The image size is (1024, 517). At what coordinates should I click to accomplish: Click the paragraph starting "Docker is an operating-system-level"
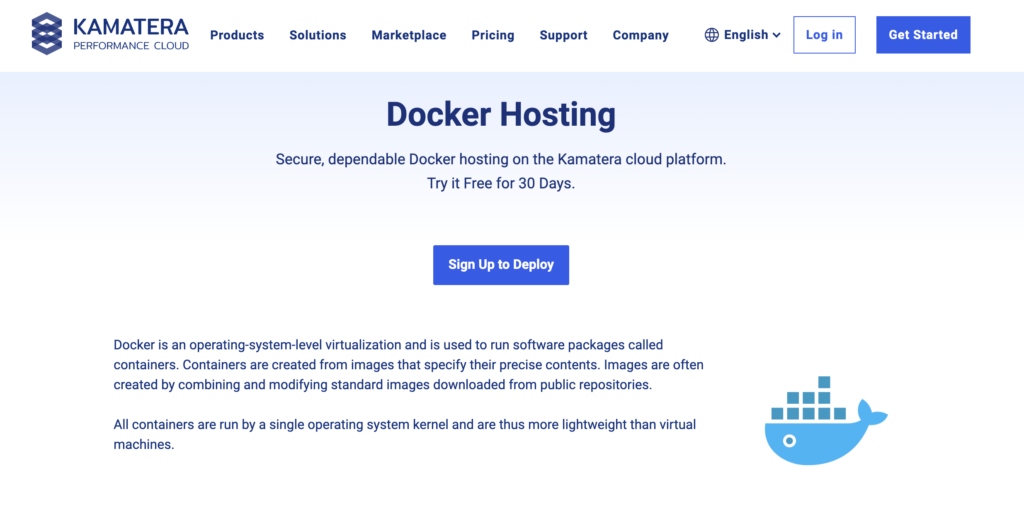pyautogui.click(x=408, y=364)
